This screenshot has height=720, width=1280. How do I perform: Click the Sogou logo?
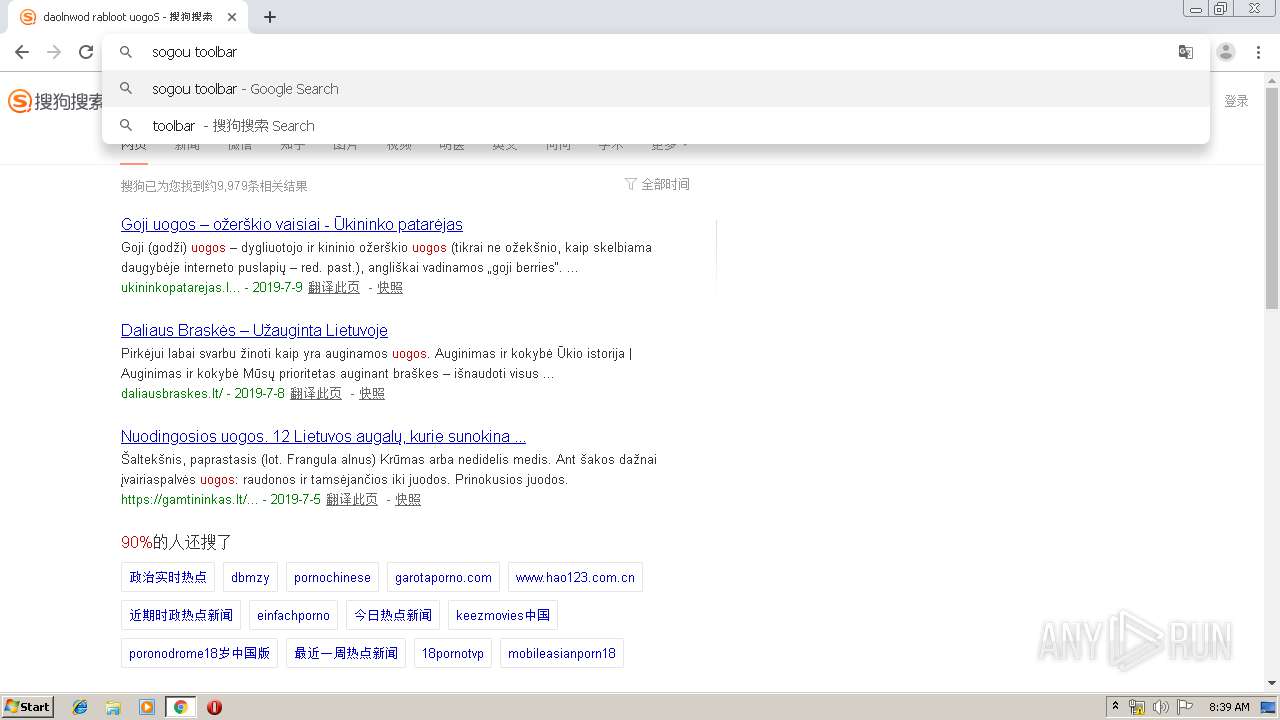click(x=56, y=101)
